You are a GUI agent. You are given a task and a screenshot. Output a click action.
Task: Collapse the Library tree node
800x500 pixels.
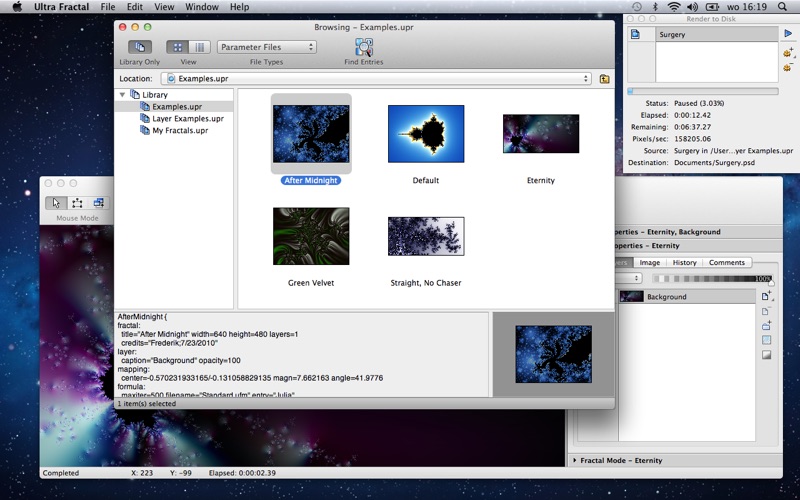click(122, 94)
